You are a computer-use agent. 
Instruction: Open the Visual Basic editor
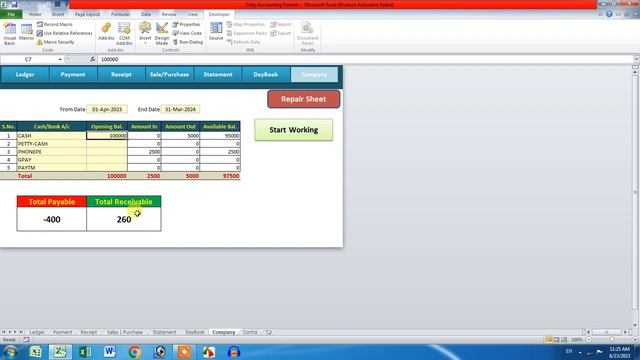[x=10, y=33]
